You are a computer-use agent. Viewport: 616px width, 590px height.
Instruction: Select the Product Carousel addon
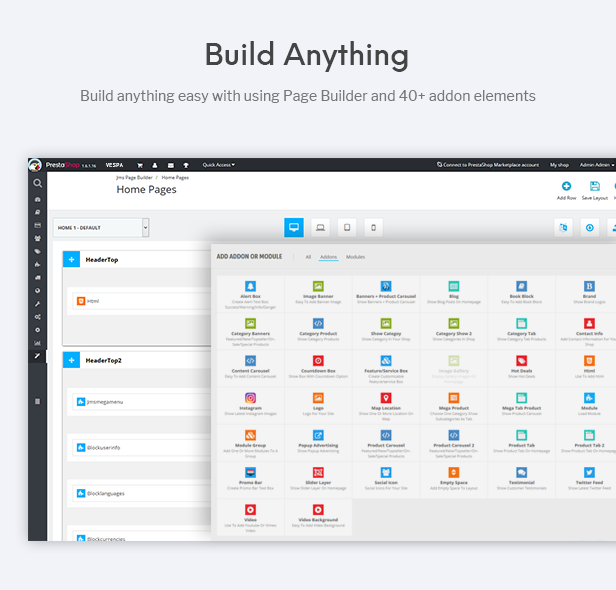(x=386, y=443)
